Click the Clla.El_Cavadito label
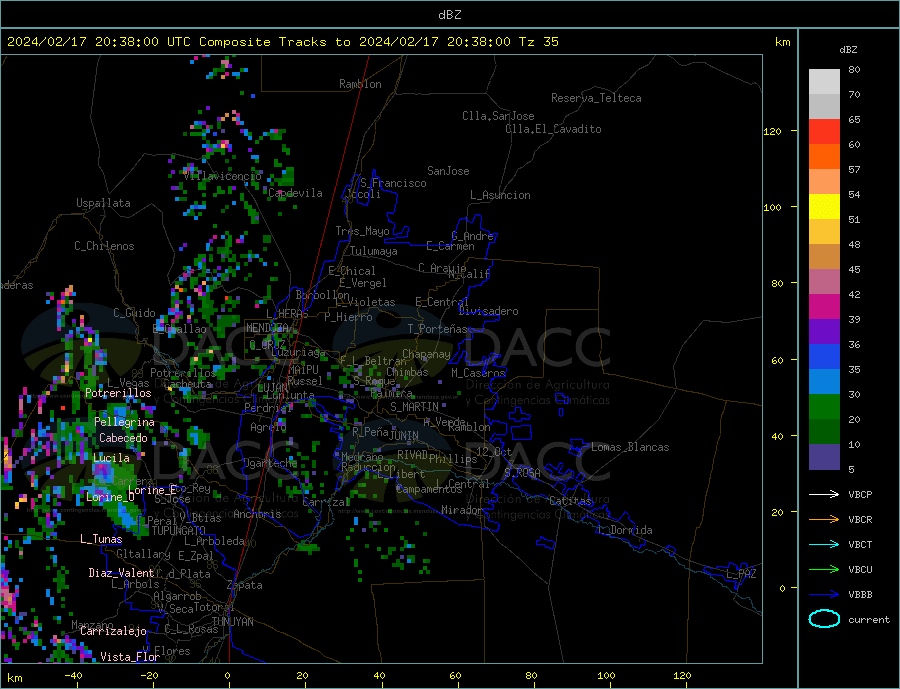Image resolution: width=900 pixels, height=689 pixels. [x=553, y=129]
